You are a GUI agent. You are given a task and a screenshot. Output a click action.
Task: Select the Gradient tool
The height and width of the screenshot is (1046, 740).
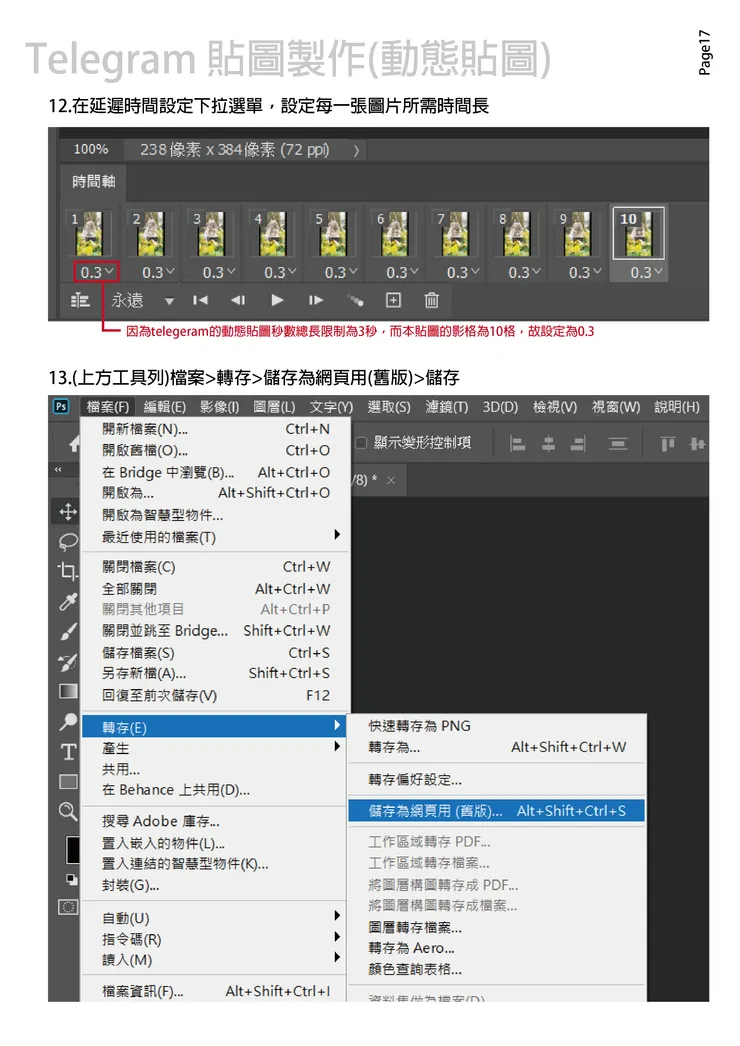68,691
